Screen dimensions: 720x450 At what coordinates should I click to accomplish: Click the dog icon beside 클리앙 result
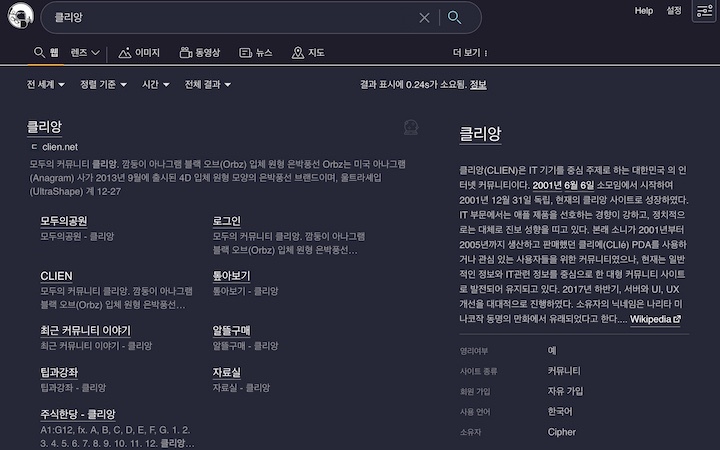coord(411,127)
